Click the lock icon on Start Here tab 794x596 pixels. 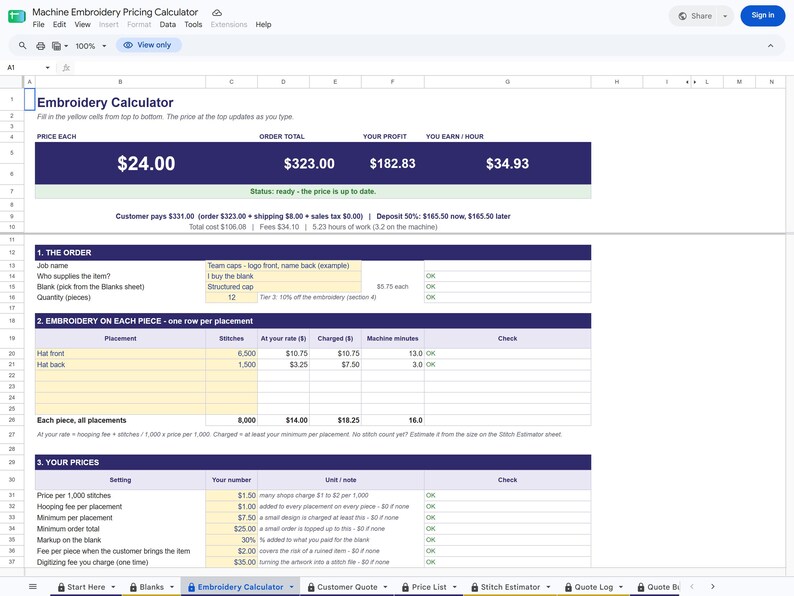(x=61, y=587)
